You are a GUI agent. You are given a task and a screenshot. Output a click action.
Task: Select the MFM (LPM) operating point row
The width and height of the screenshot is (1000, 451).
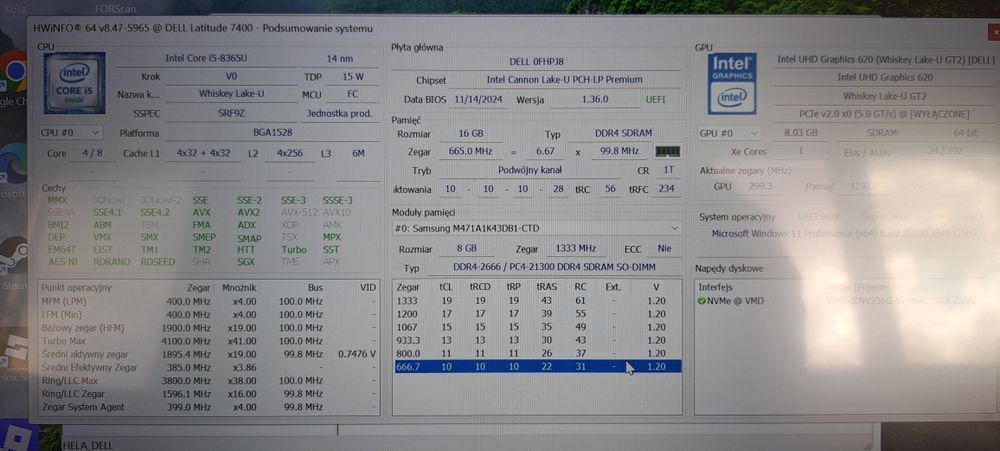[x=209, y=301]
